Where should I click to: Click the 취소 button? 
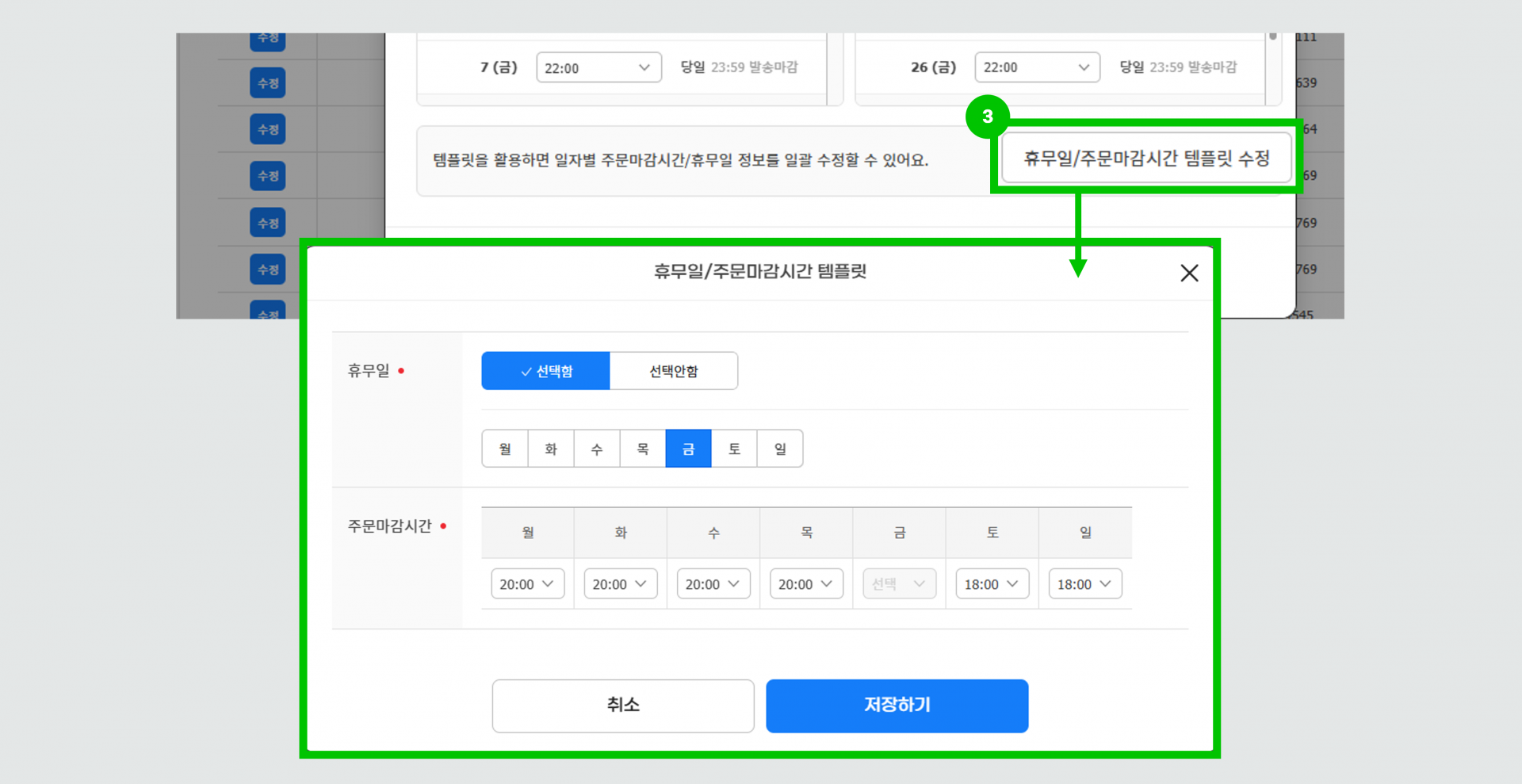[x=623, y=706]
